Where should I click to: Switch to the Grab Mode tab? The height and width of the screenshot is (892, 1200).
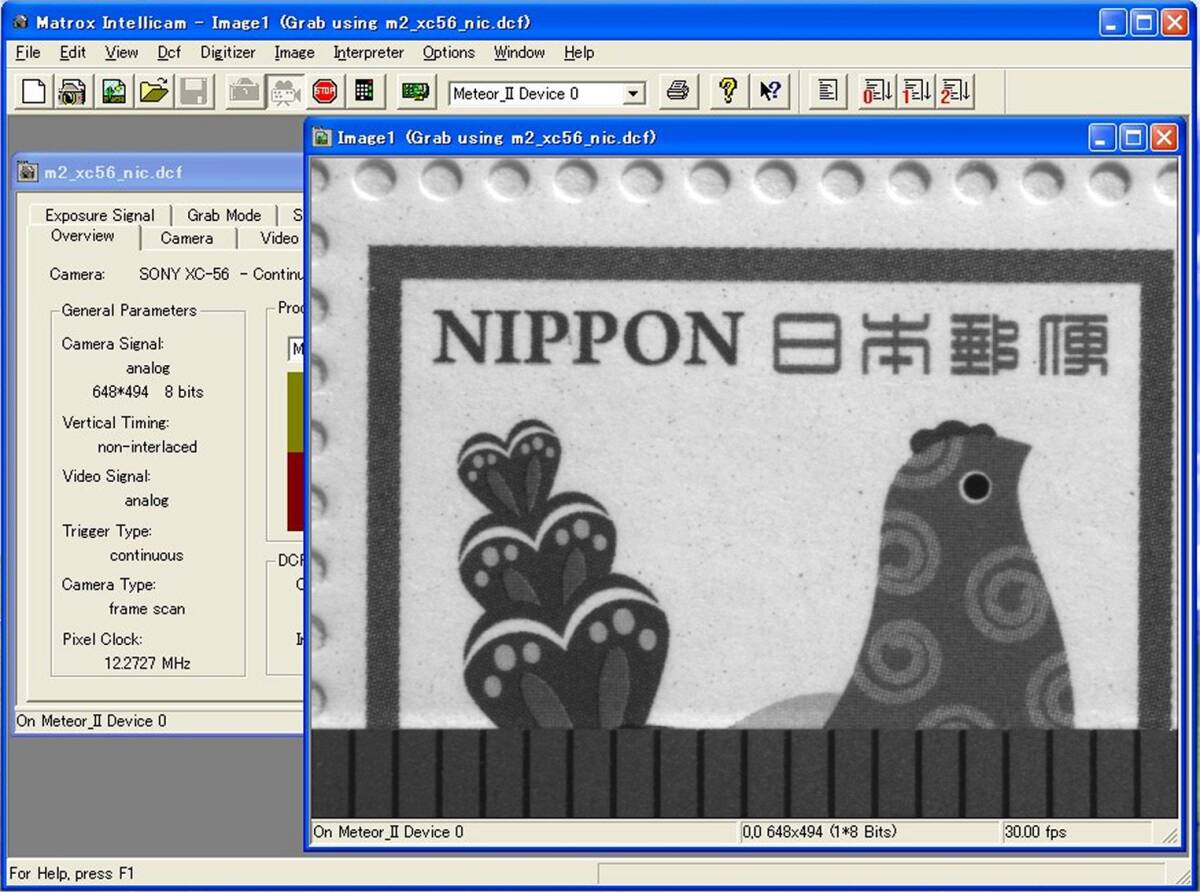pyautogui.click(x=224, y=215)
